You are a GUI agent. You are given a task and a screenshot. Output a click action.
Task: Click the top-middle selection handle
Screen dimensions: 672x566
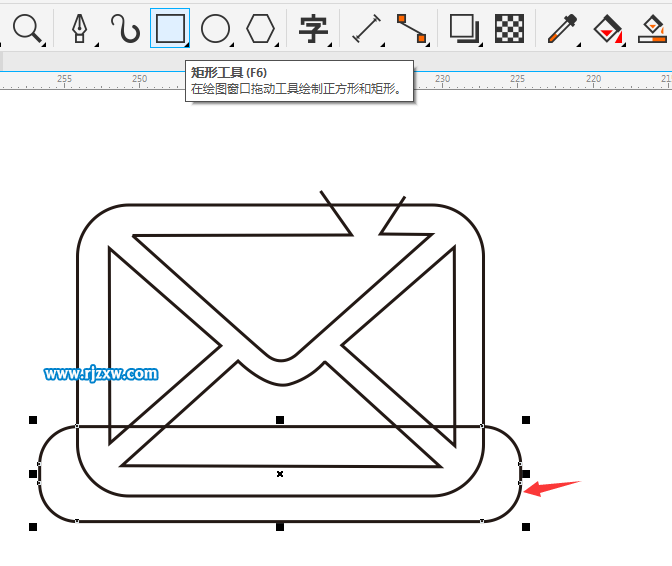280,420
